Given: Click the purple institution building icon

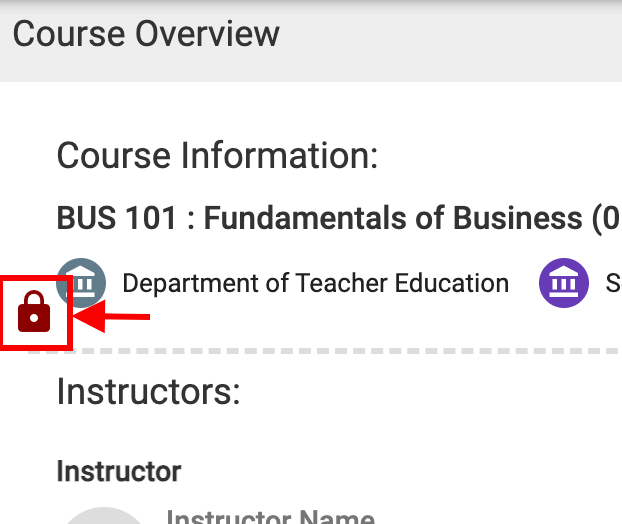Looking at the screenshot, I should [564, 283].
